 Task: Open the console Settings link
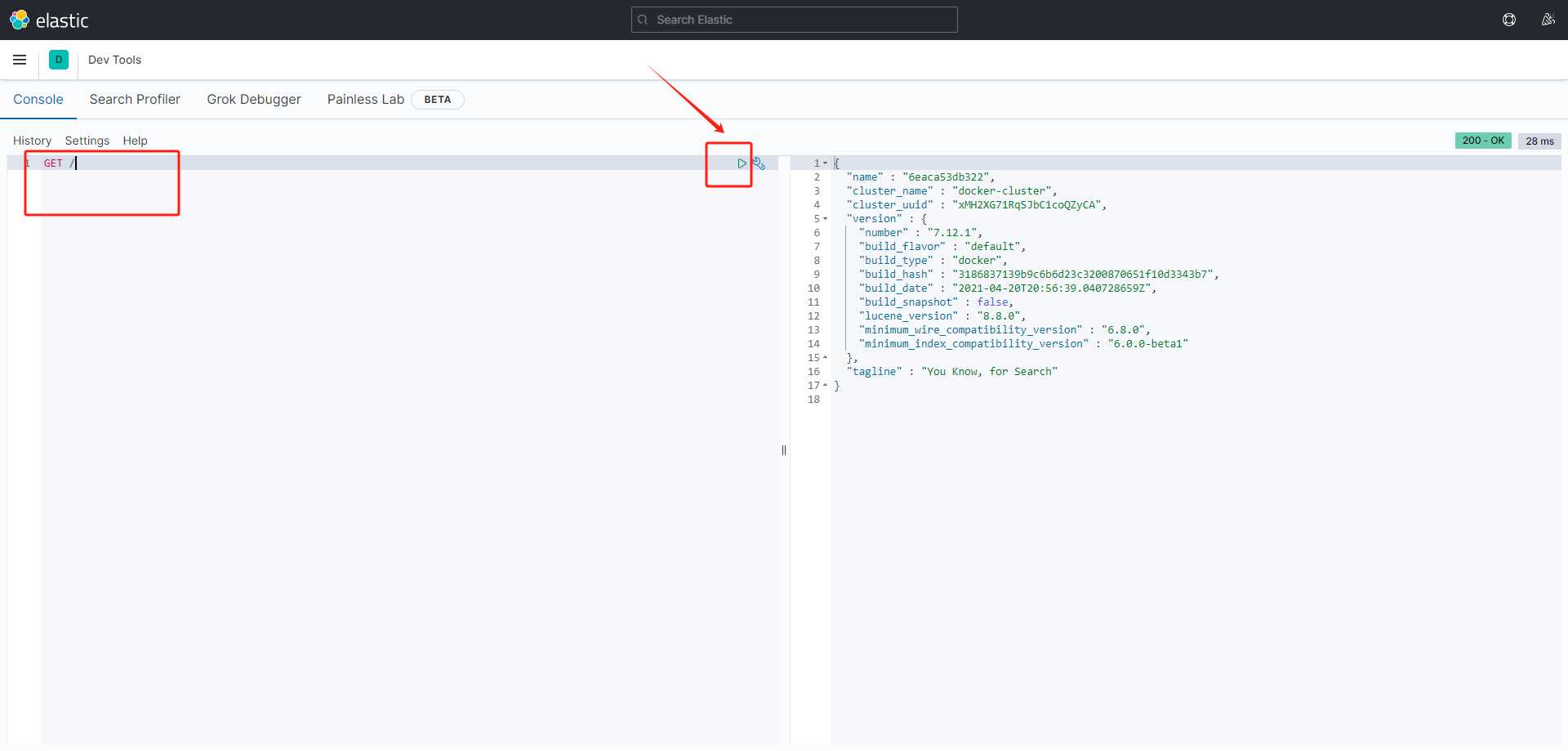pos(87,141)
